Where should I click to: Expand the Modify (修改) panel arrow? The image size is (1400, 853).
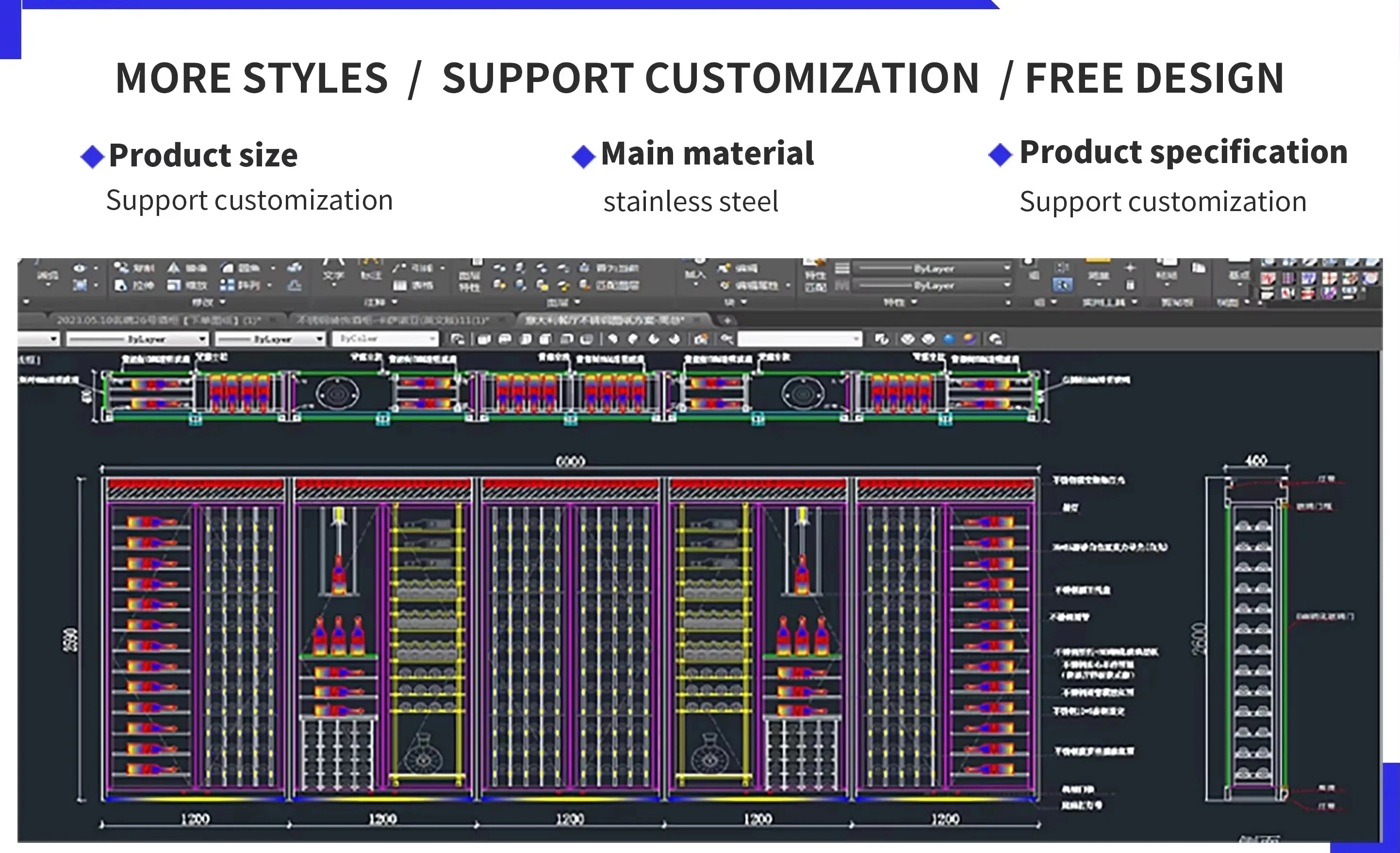click(x=223, y=302)
